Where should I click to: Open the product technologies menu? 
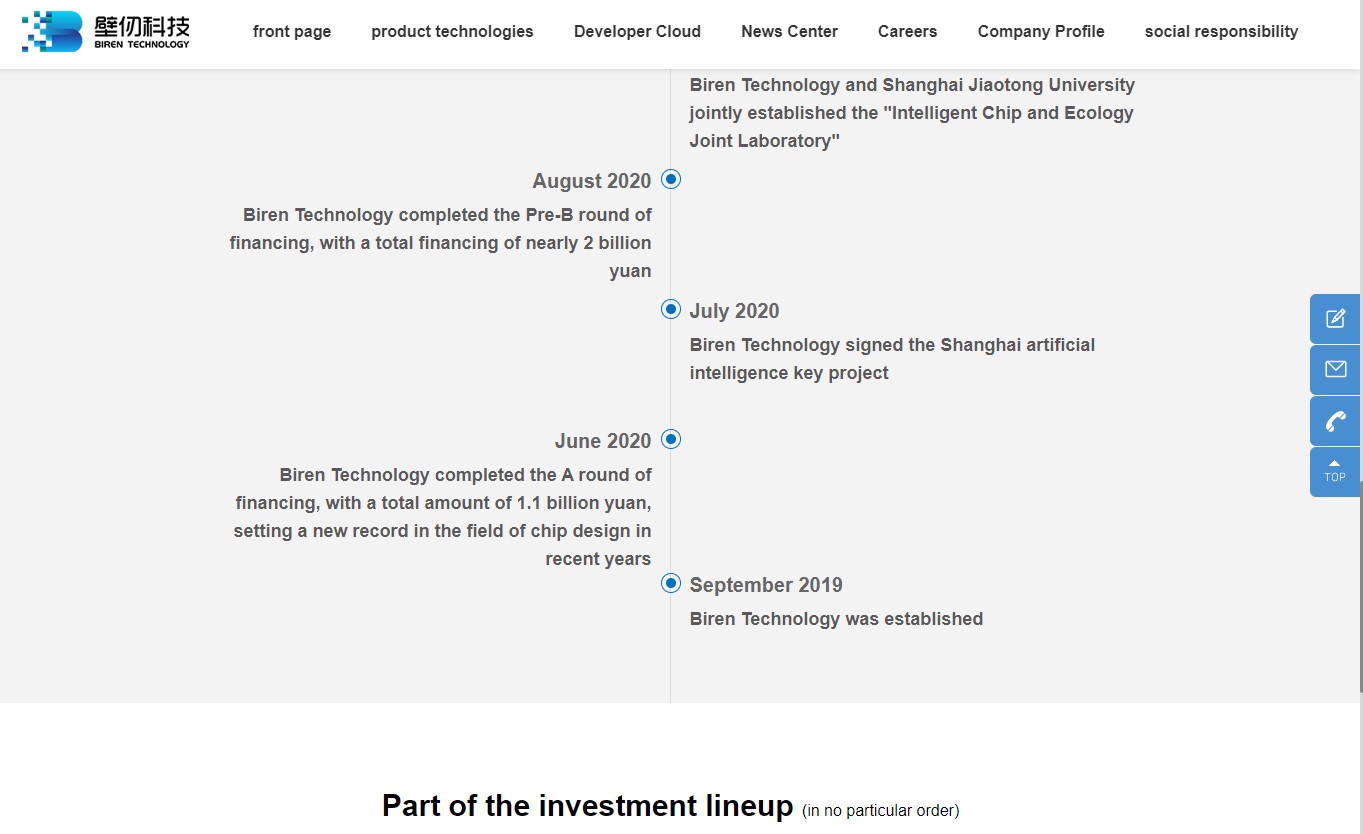[452, 31]
